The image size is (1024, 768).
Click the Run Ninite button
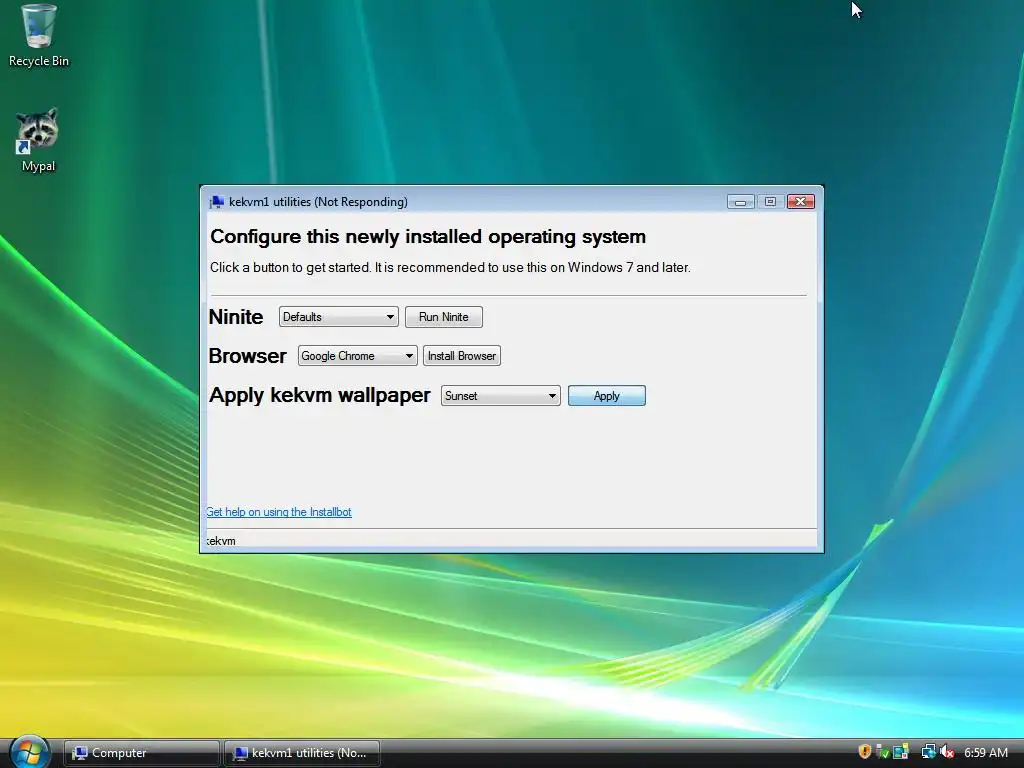coord(443,317)
